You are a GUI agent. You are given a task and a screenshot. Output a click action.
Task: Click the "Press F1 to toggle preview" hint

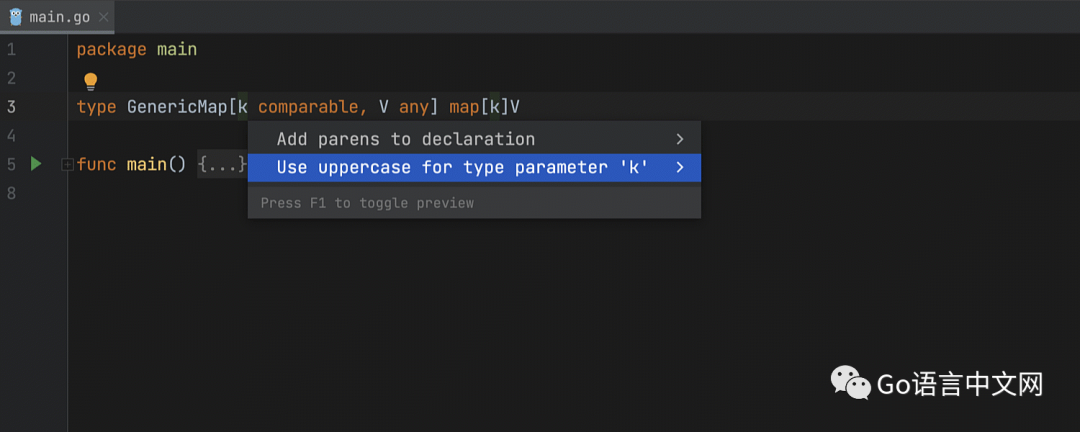coord(367,203)
